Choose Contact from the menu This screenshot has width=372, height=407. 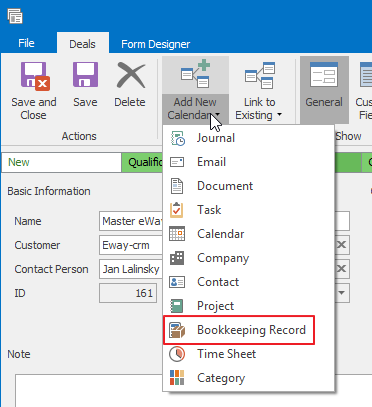248,282
